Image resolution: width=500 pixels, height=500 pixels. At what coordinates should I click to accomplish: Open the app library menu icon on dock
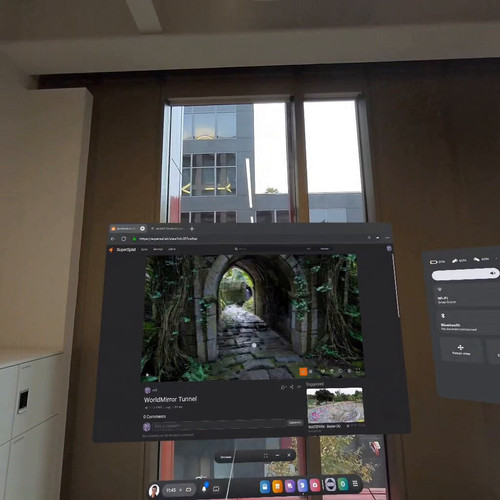click(355, 483)
